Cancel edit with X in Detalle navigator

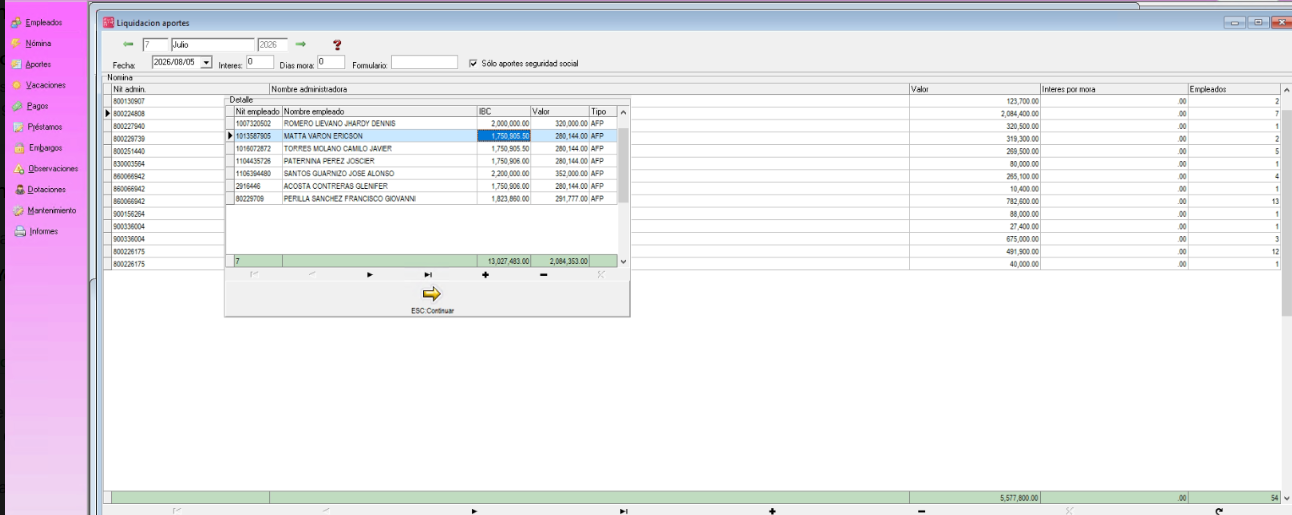[x=600, y=274]
